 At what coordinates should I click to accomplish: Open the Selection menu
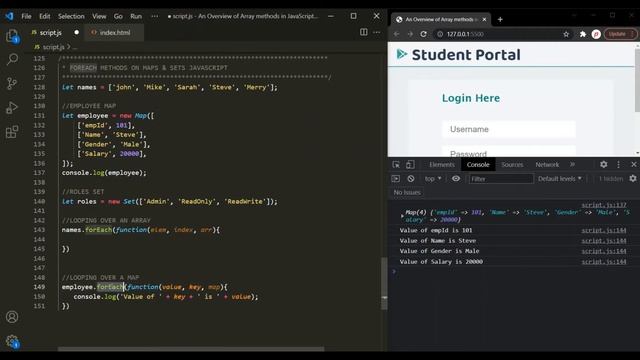point(71,16)
